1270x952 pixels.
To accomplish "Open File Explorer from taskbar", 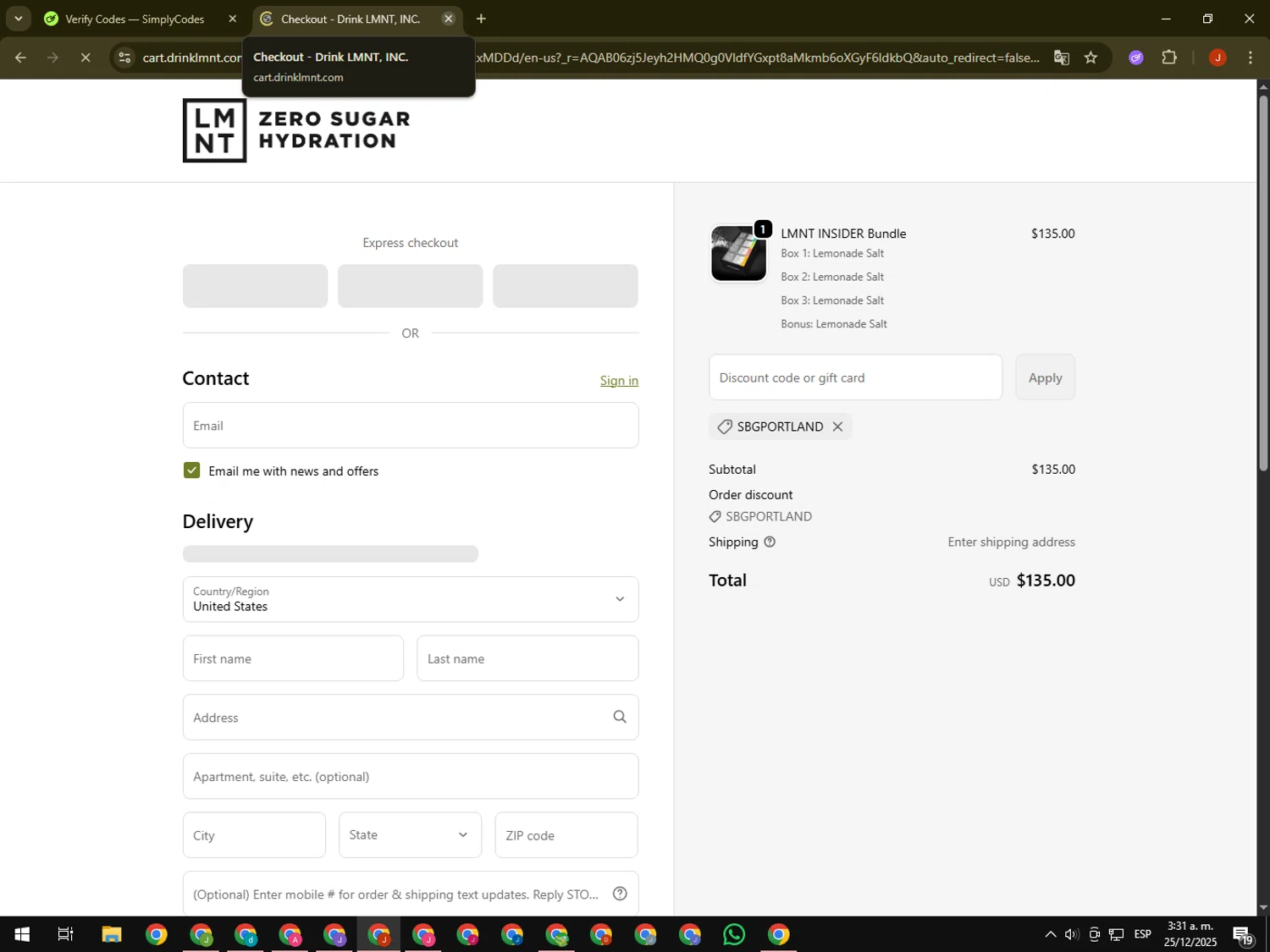I will pos(112,934).
